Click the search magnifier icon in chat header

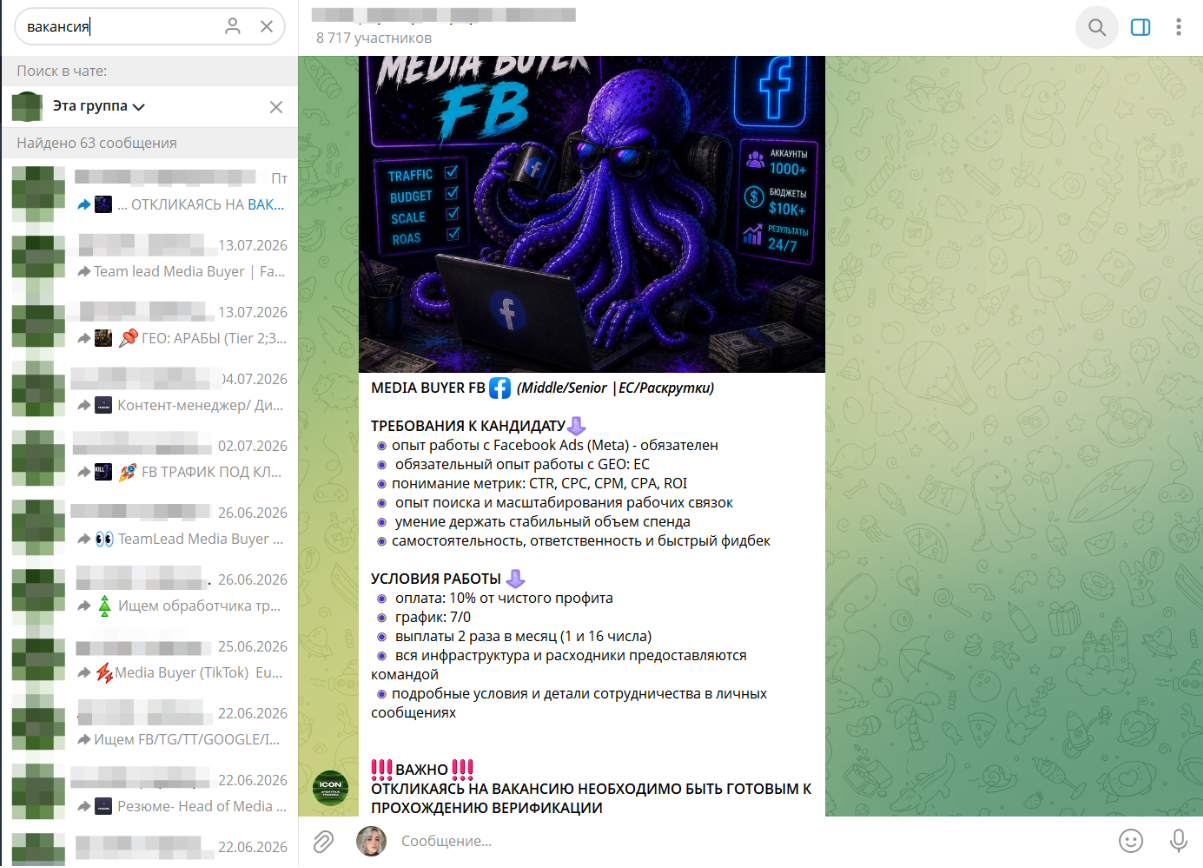[x=1097, y=27]
